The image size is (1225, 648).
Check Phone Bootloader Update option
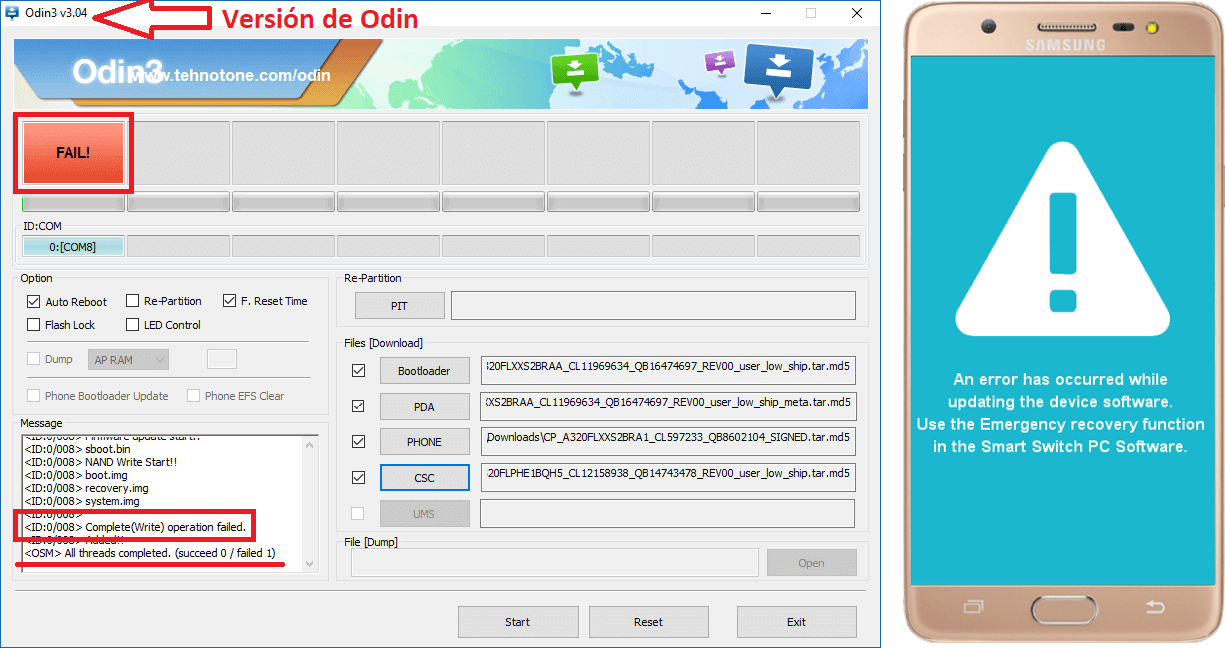click(x=35, y=396)
